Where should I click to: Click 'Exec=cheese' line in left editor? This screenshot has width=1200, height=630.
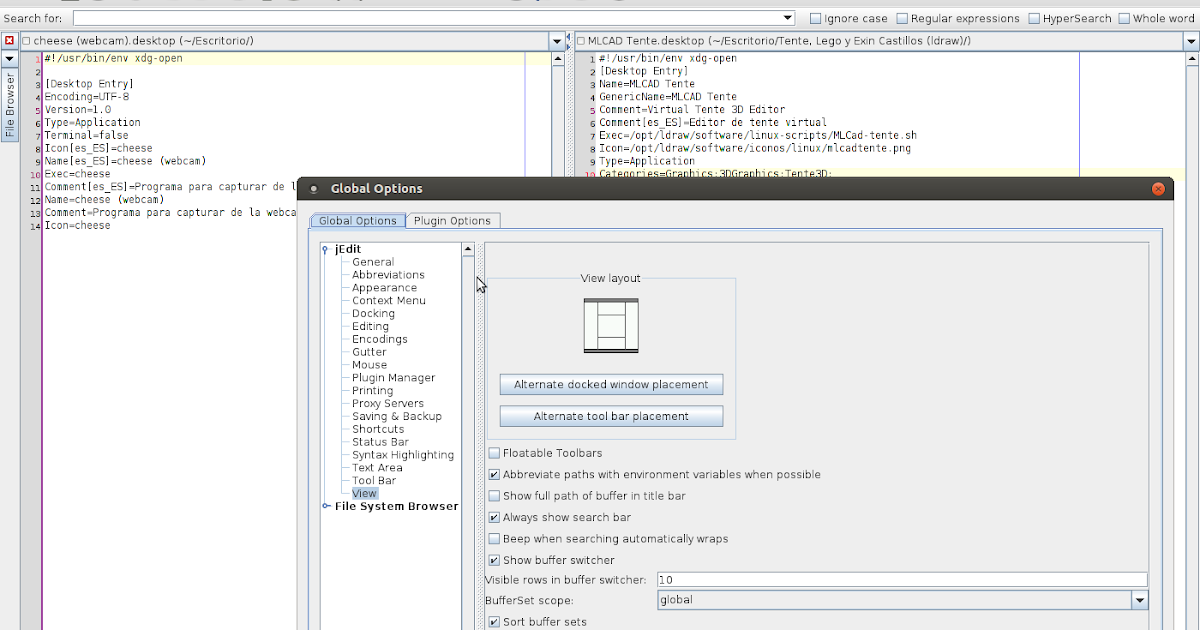(x=77, y=174)
